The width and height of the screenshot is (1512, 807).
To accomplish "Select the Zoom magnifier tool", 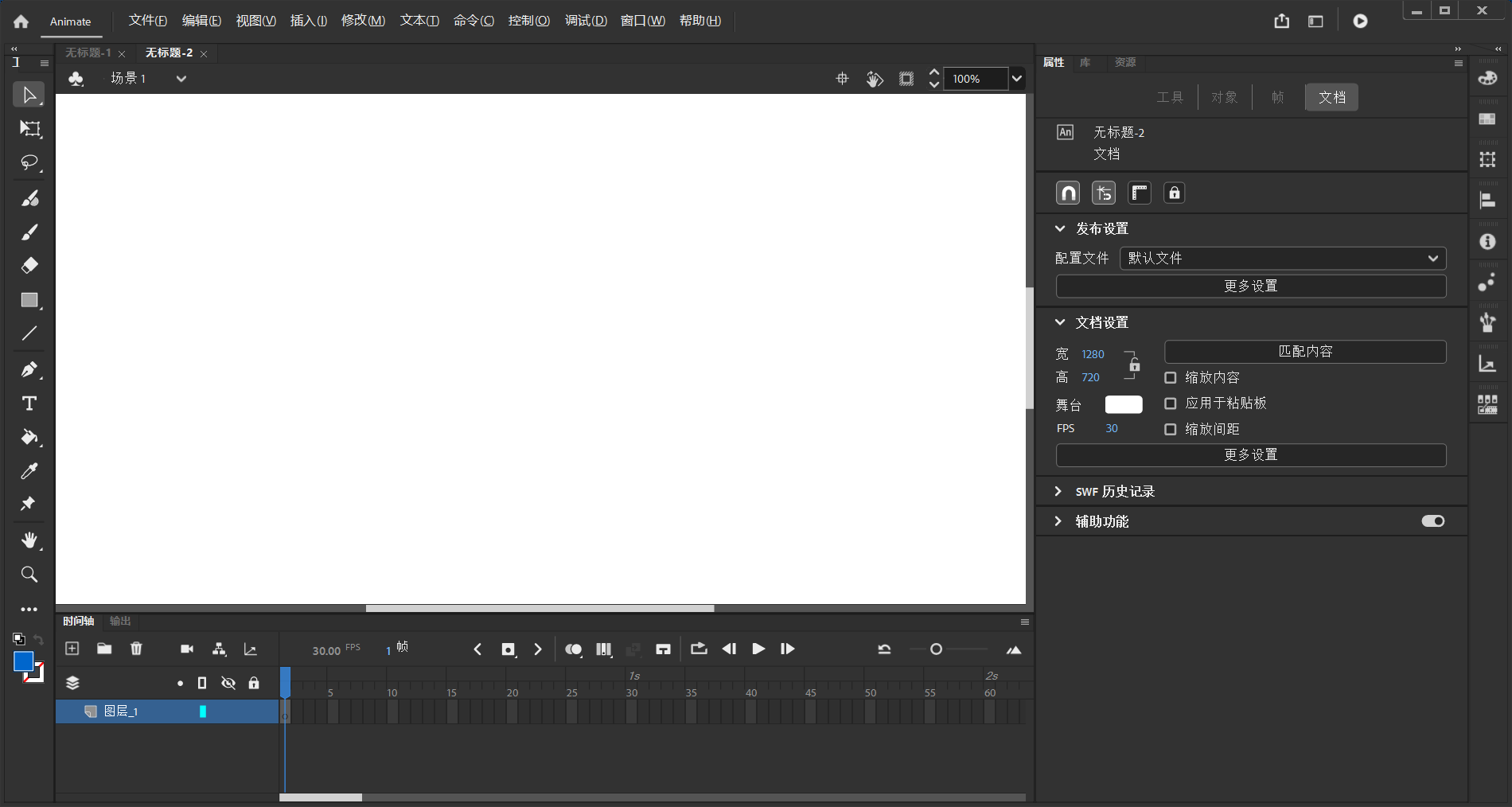I will pos(29,574).
